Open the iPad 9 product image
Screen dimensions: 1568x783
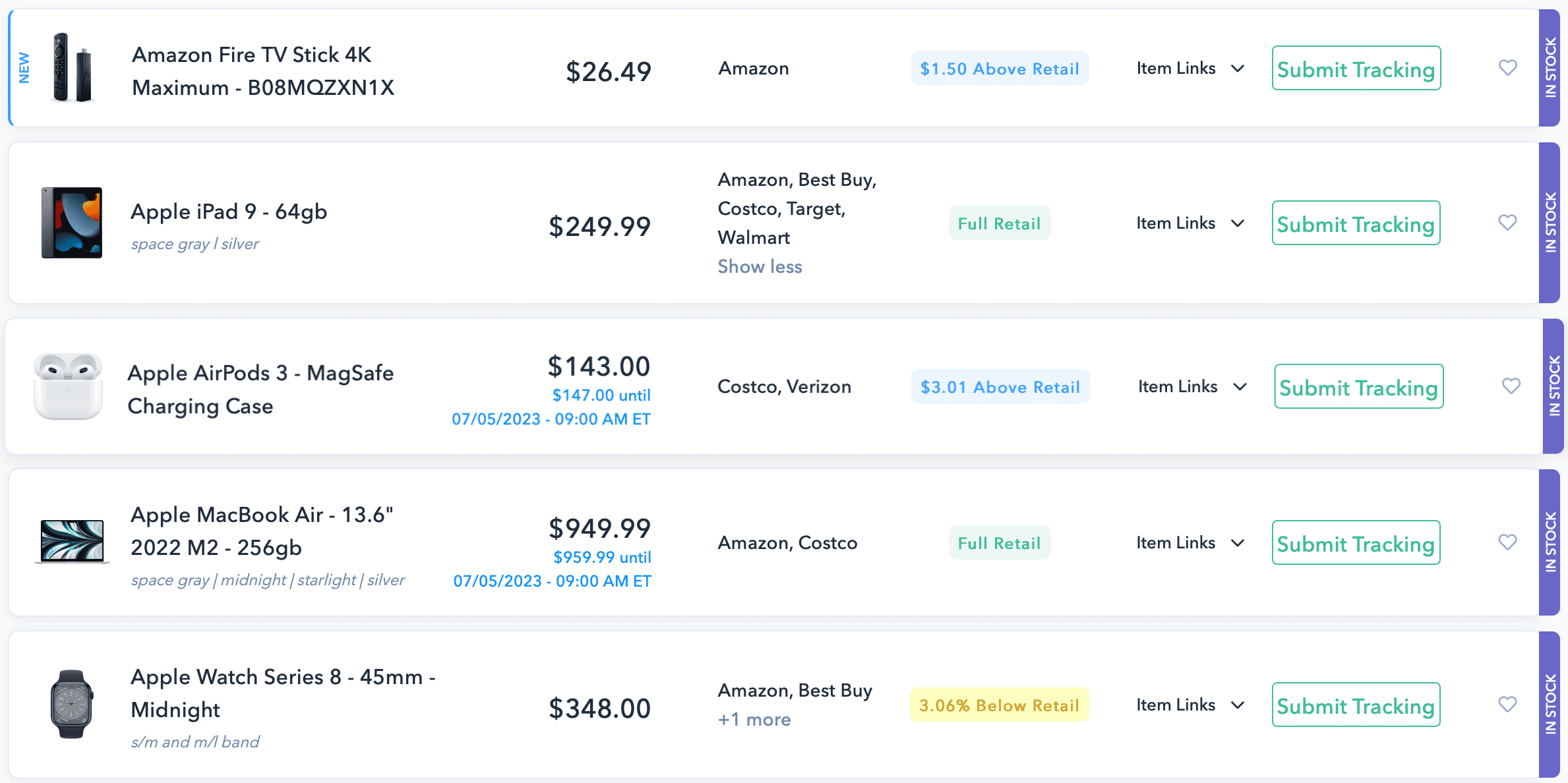click(72, 223)
